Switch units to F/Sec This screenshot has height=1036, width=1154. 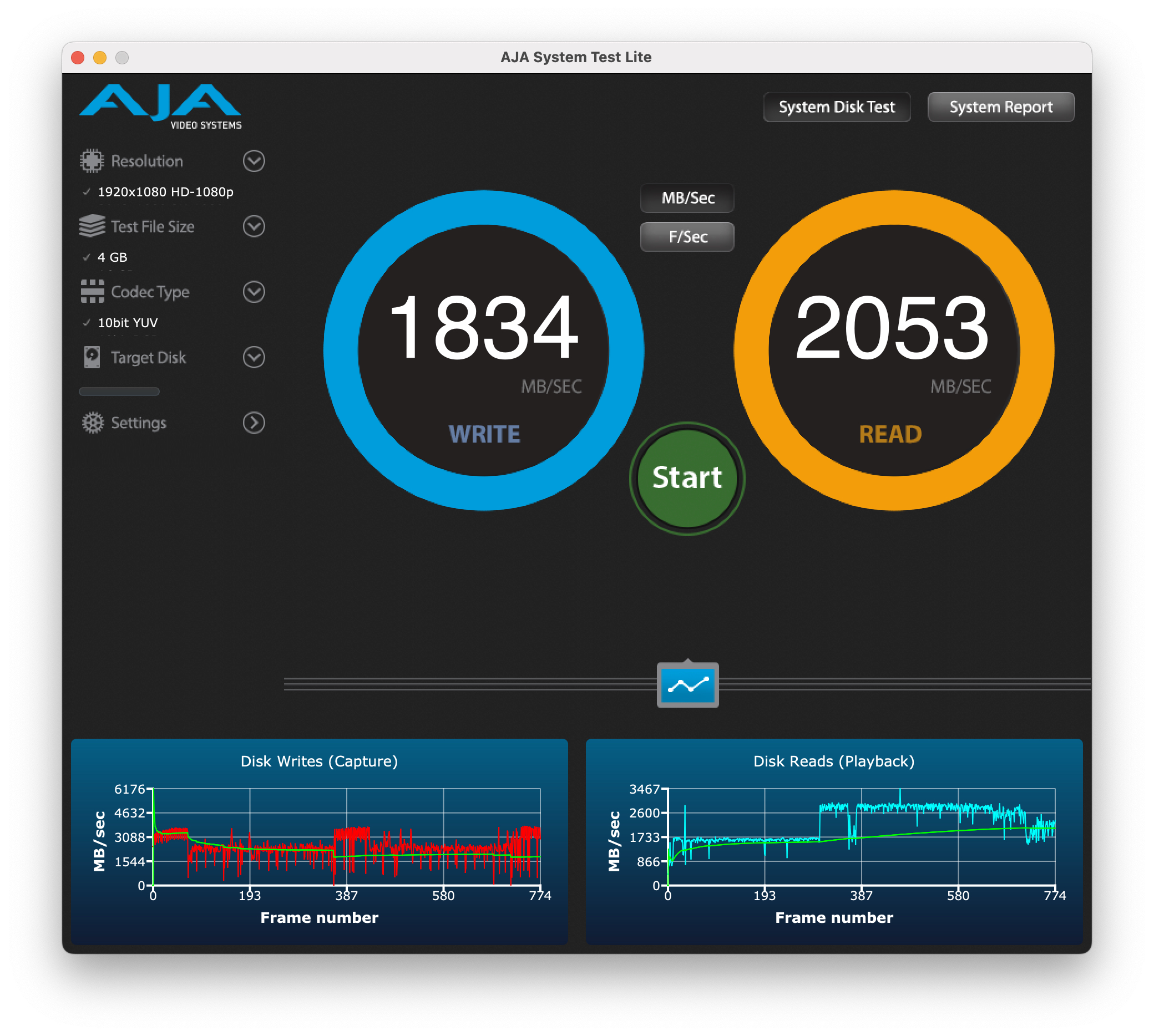click(687, 237)
